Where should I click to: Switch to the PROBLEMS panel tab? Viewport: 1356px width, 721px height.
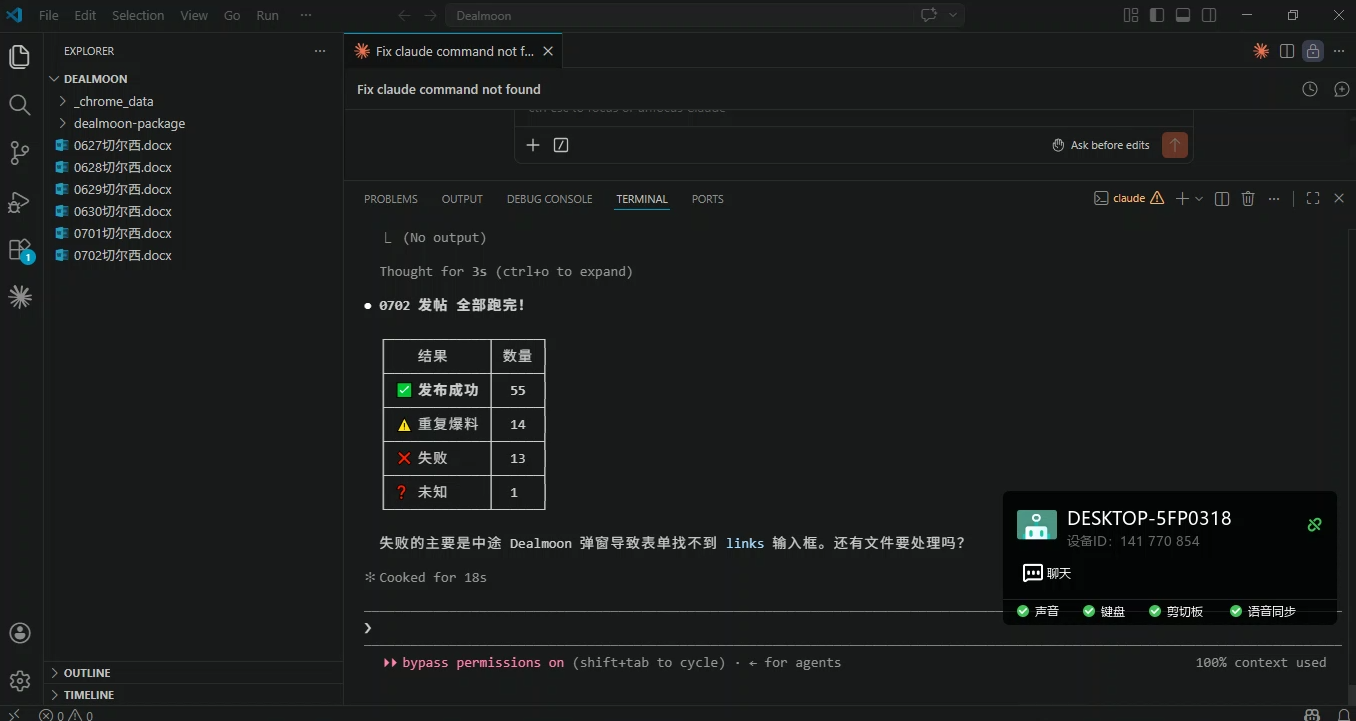[x=391, y=199]
